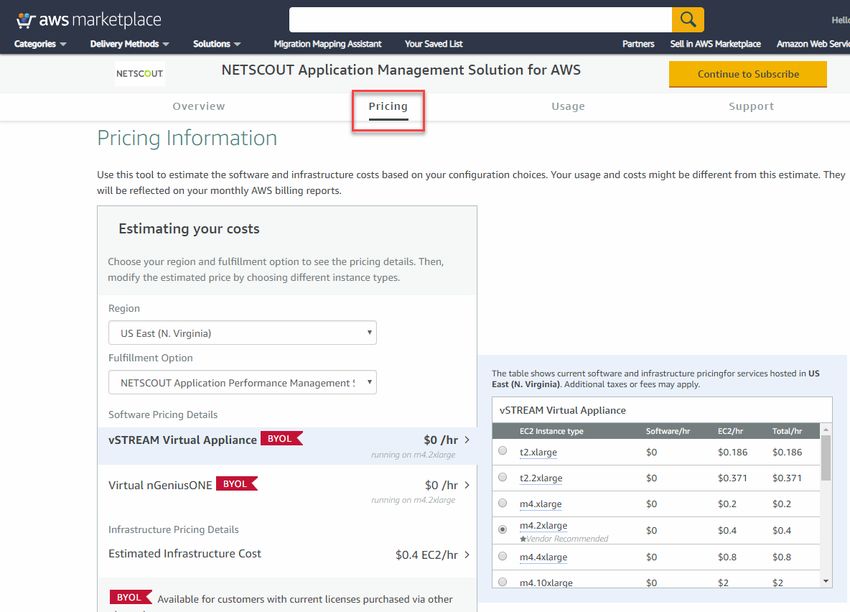The height and width of the screenshot is (612, 850).
Task: Click the pricing table scroll up arrow
Action: [x=826, y=429]
